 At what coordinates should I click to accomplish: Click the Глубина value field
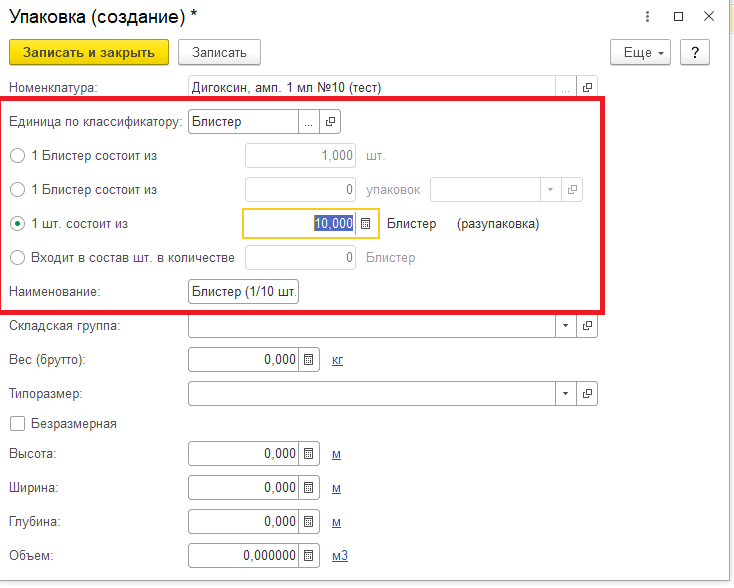pyautogui.click(x=243, y=522)
